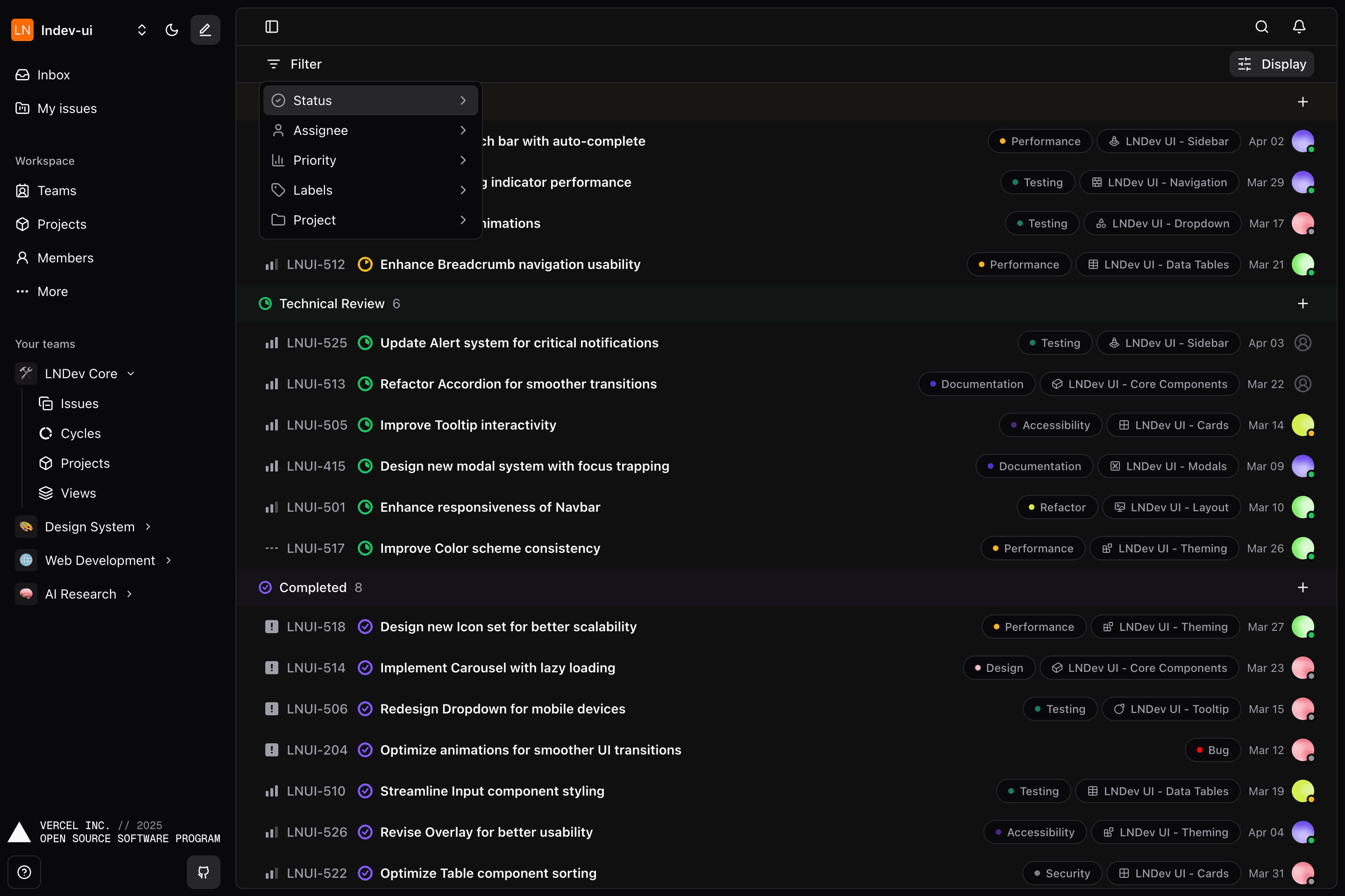
Task: Toggle the completed checkmark on LNUI-518
Action: coord(365,626)
